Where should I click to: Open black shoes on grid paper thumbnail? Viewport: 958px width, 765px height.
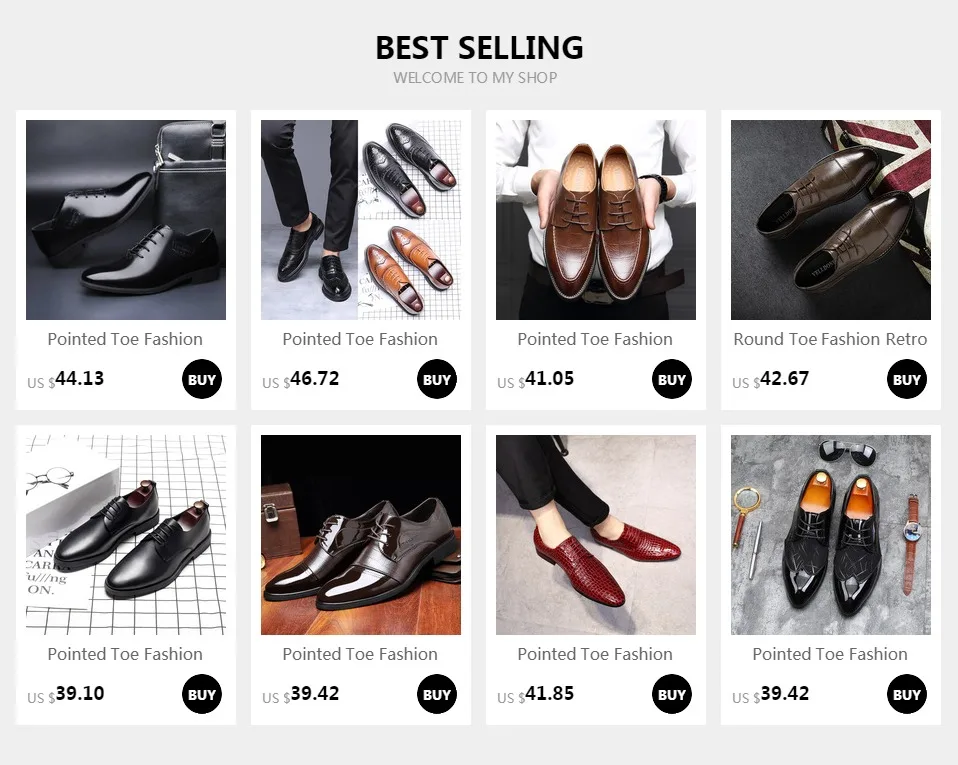(x=126, y=535)
